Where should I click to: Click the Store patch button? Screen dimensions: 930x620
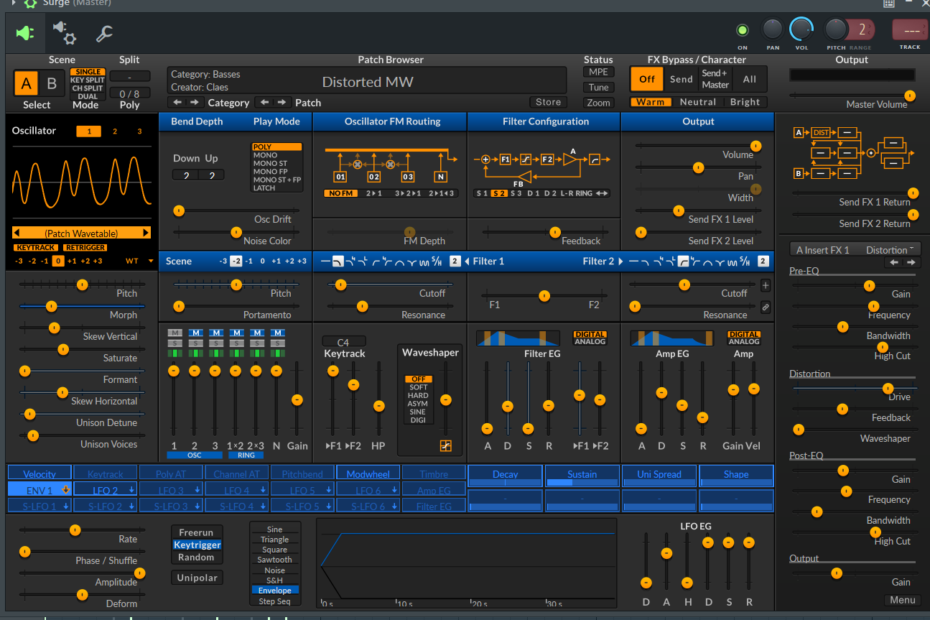click(x=548, y=102)
